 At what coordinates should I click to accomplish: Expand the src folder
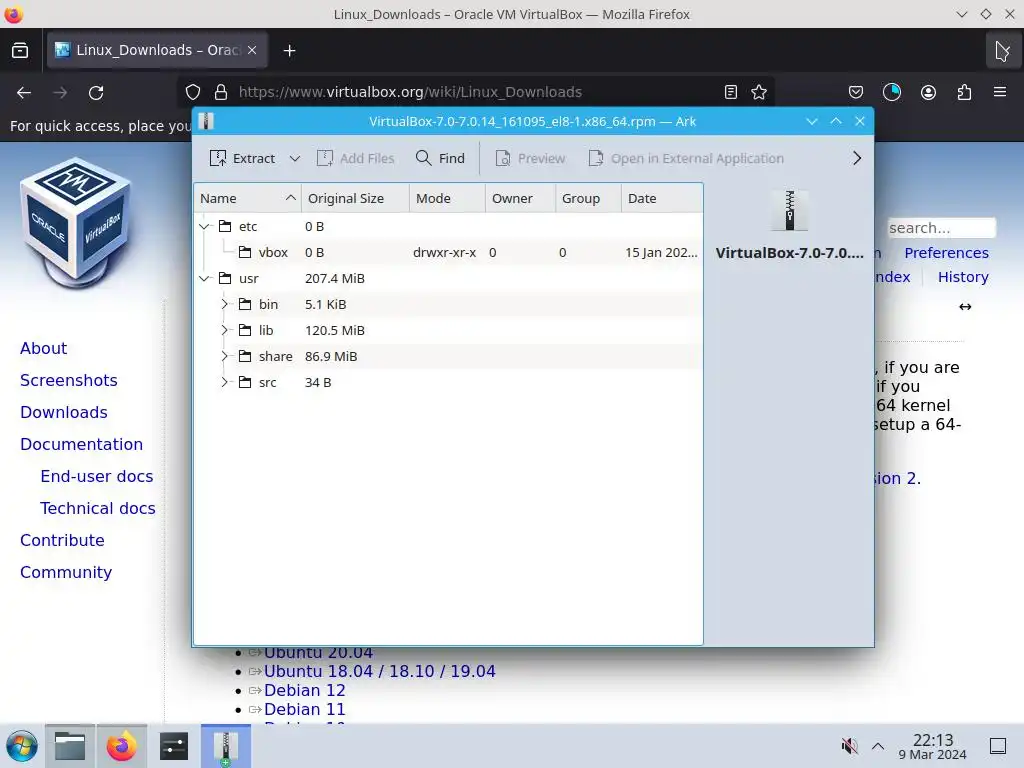(x=224, y=383)
